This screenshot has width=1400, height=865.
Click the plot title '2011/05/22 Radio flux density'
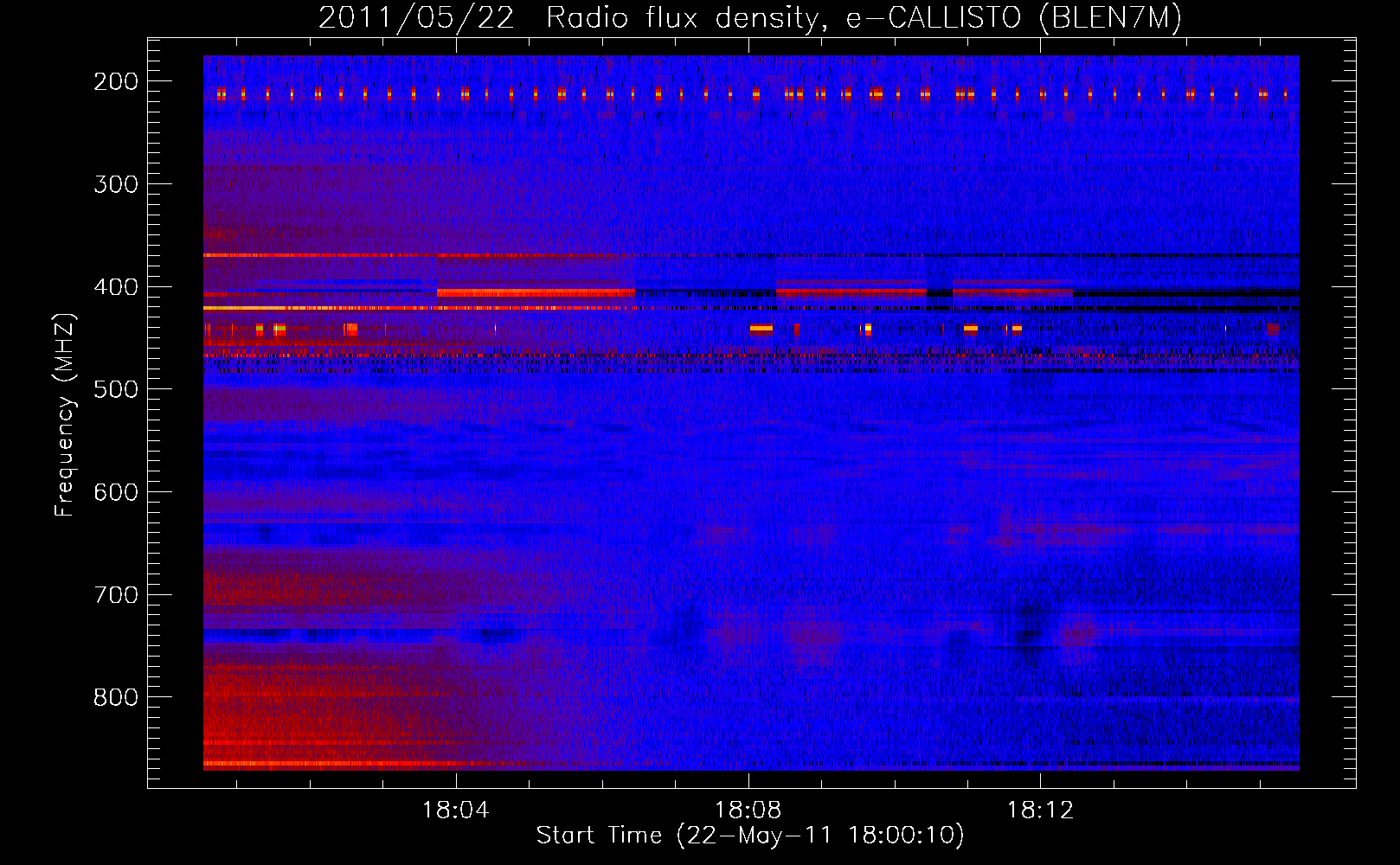click(750, 17)
